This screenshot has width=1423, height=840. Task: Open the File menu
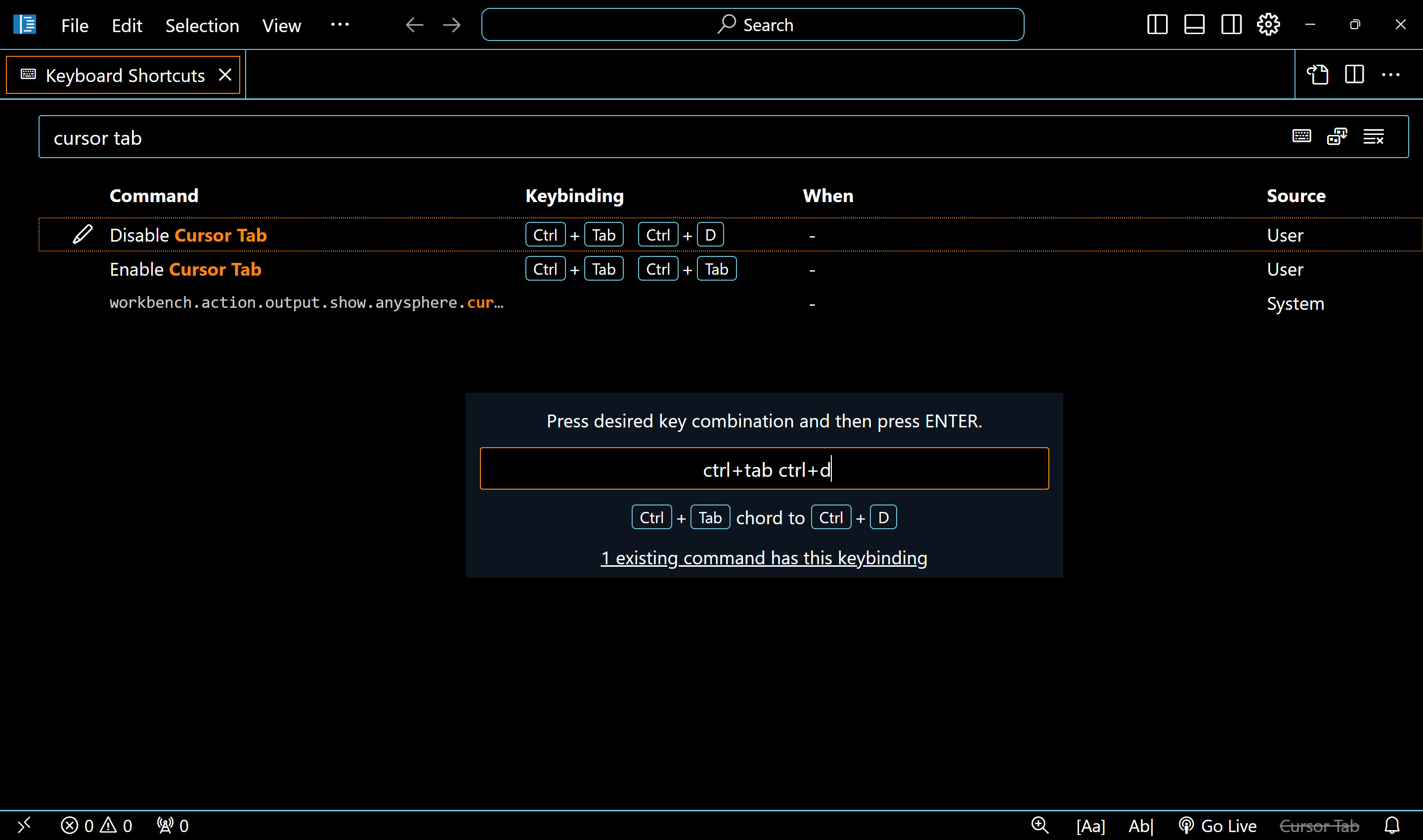(75, 26)
